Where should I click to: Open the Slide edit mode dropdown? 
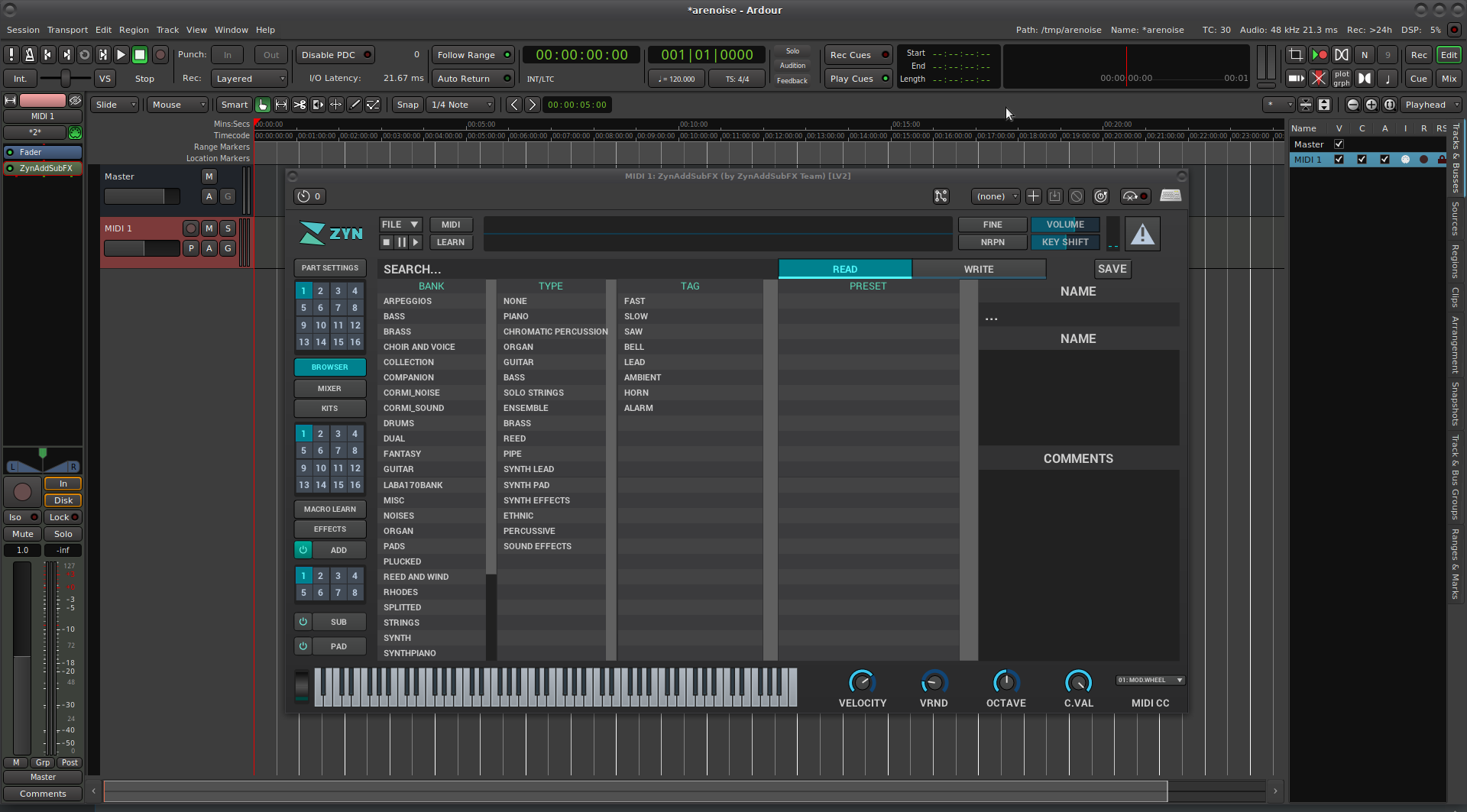115,105
